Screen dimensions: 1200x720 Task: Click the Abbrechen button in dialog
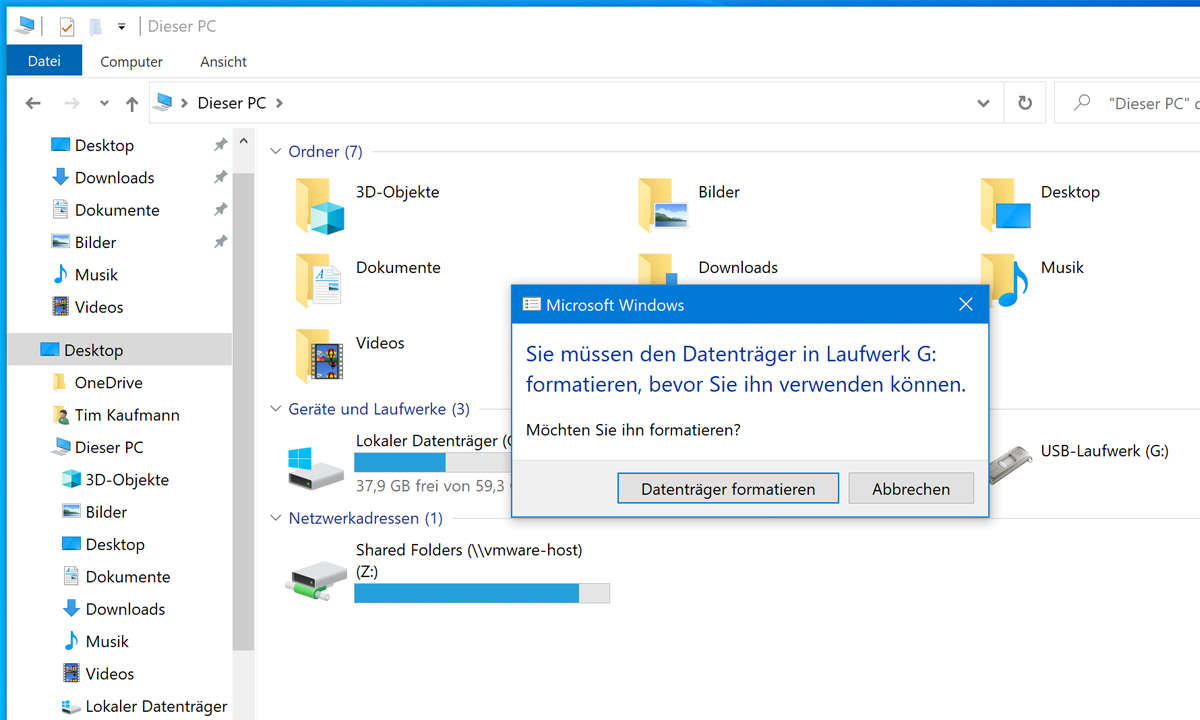pyautogui.click(x=911, y=489)
